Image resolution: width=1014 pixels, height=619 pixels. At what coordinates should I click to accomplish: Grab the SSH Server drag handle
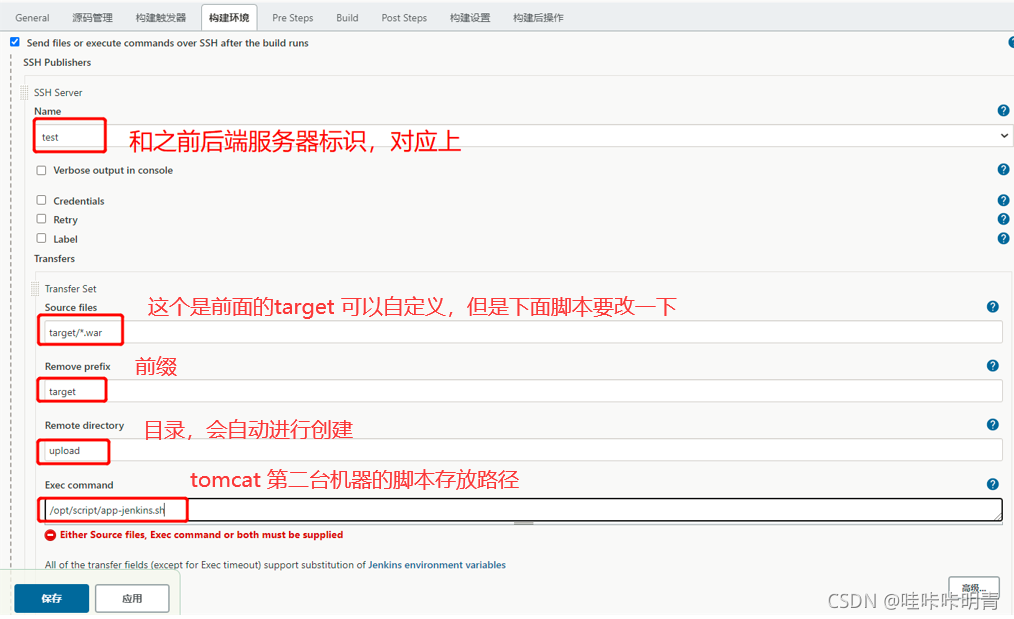click(x=25, y=92)
